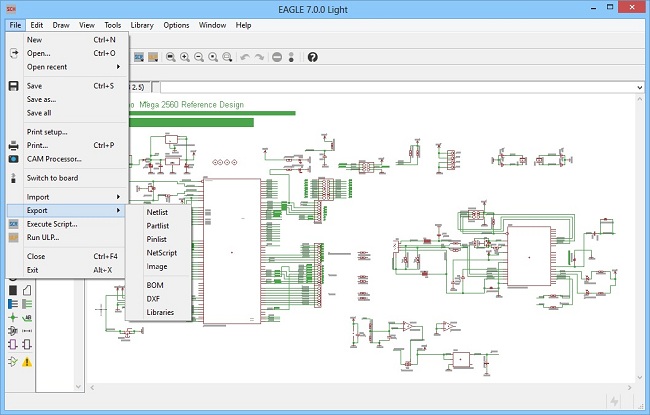
Task: Undo the last action
Action: [x=245, y=57]
